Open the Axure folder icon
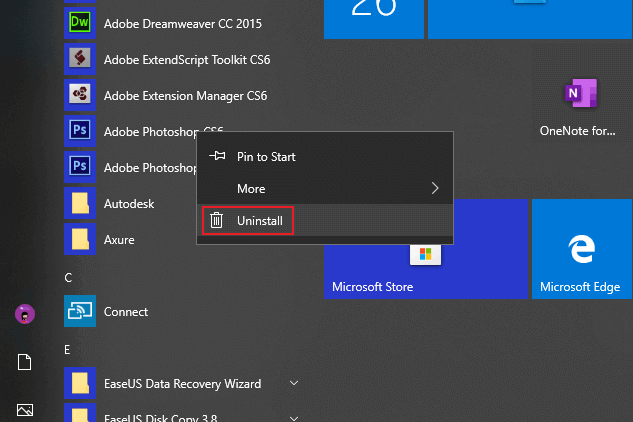The width and height of the screenshot is (633, 422). click(x=80, y=239)
